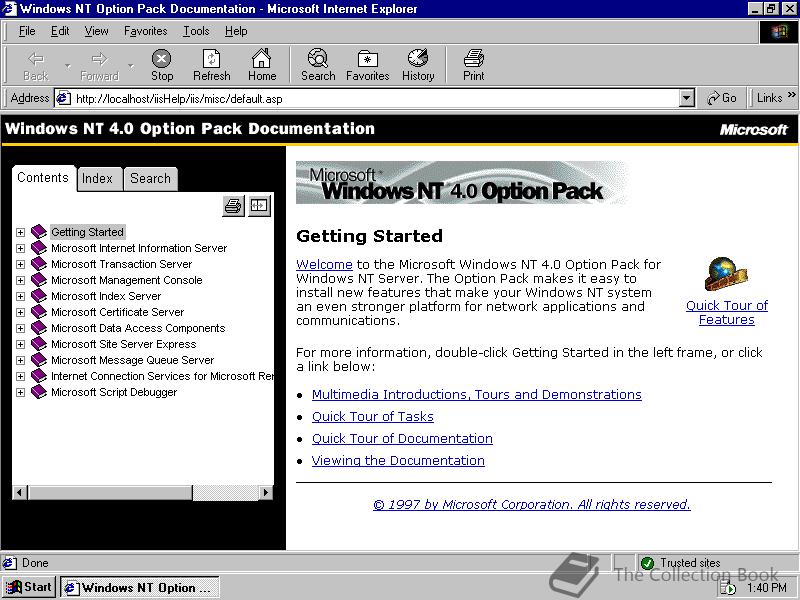Open the Address bar dropdown arrow
Screen dimensions: 800x600
687,98
